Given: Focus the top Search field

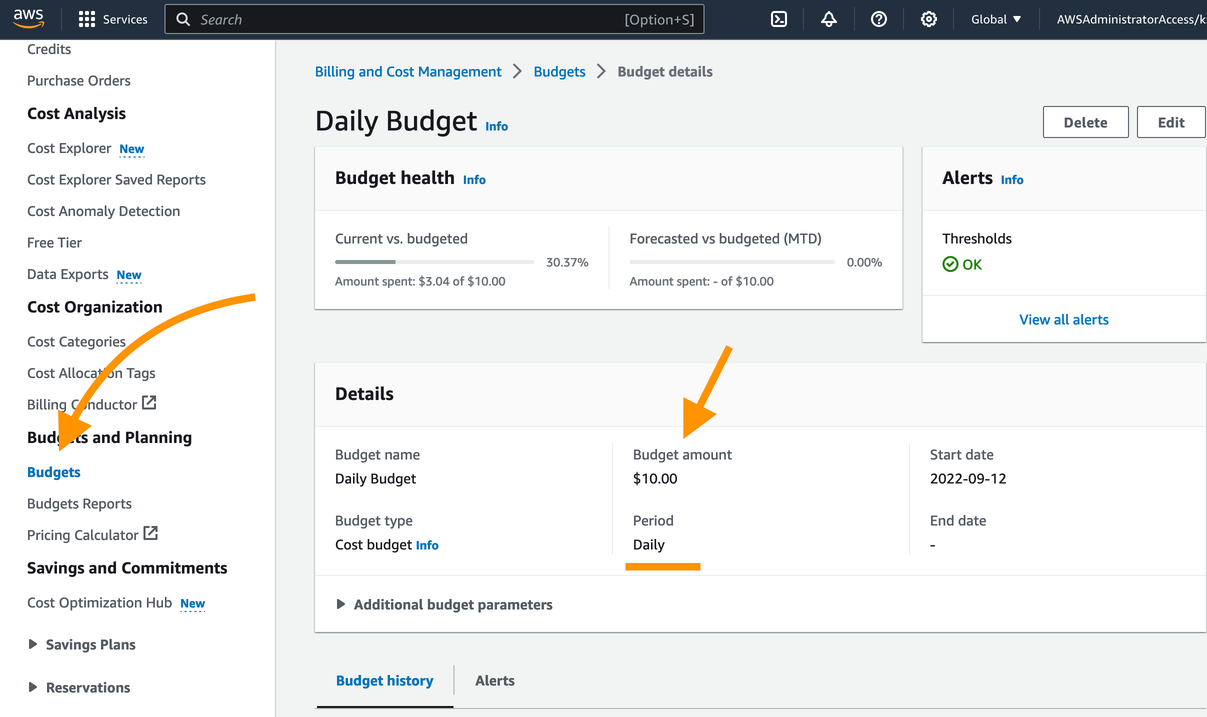Looking at the screenshot, I should click(x=434, y=19).
